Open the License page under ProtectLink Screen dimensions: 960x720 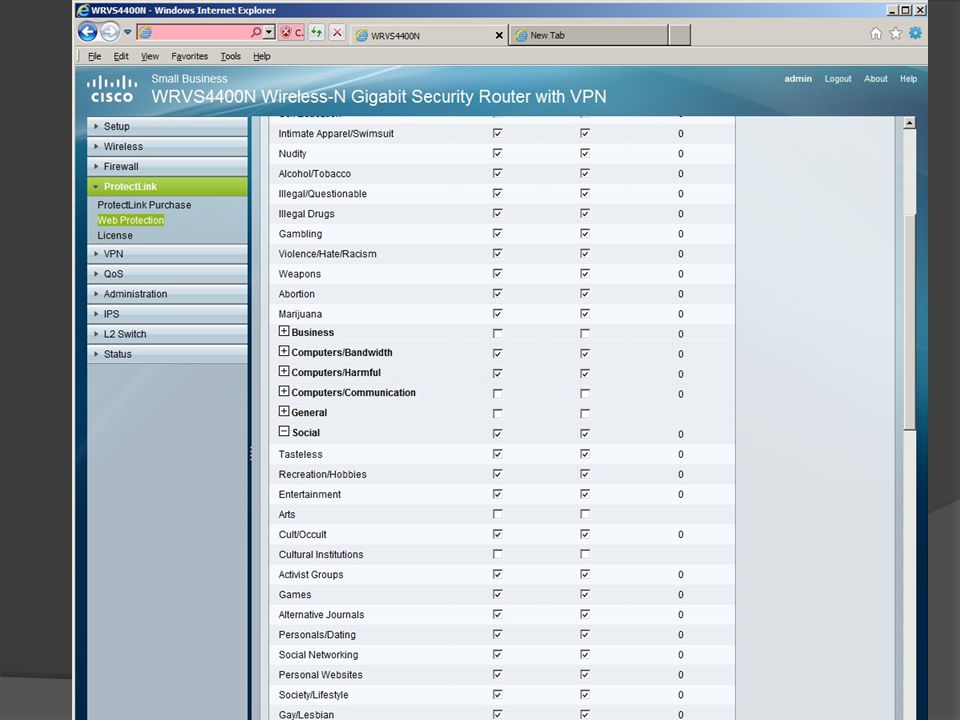coord(114,236)
